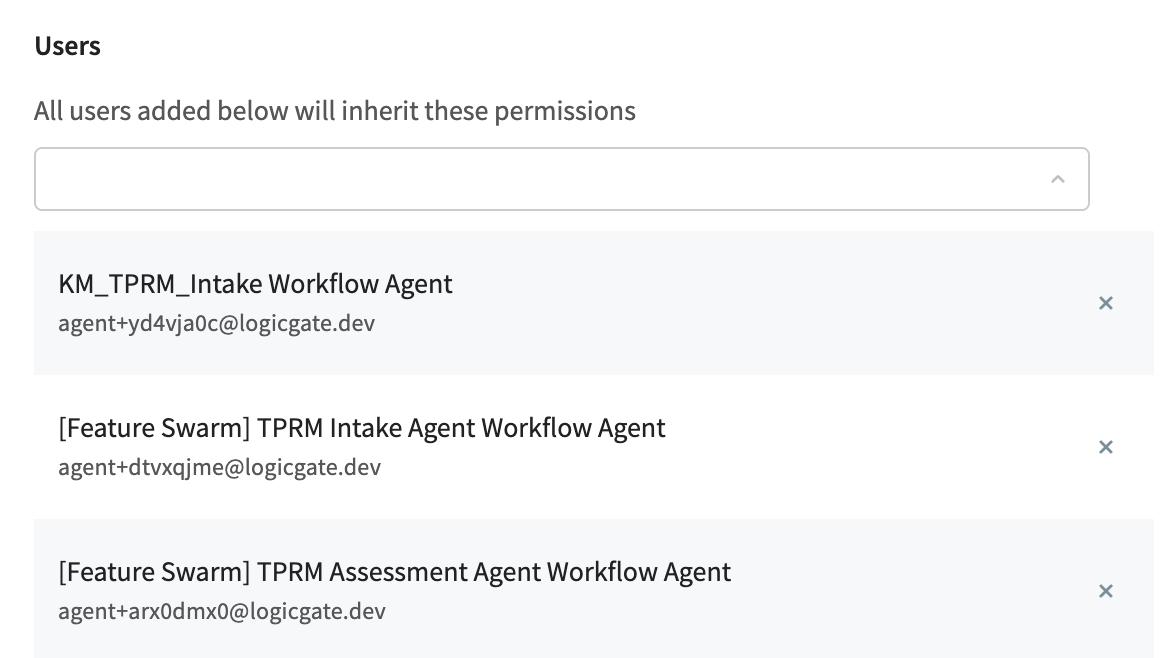
Task: Click the '[Feature Swarm]' prefix of Assessment Agent
Action: pos(154,572)
